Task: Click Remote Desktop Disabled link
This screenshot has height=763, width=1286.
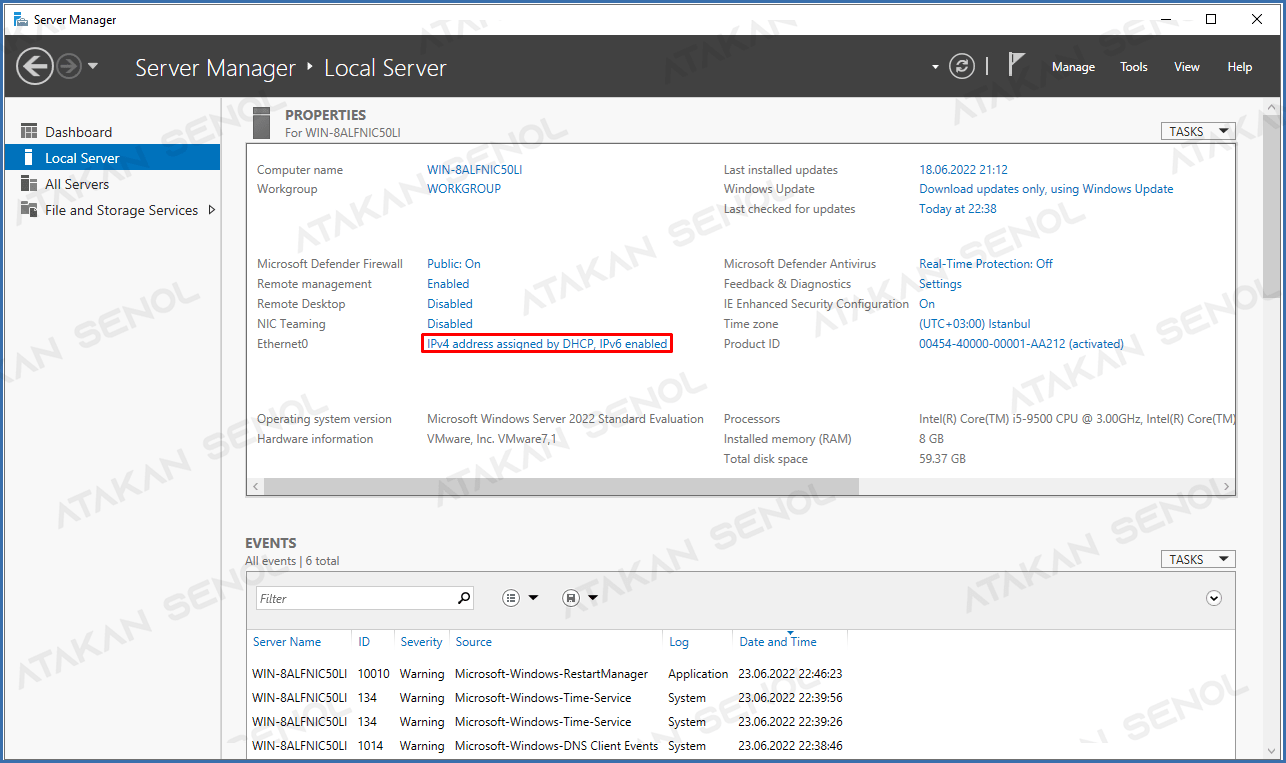Action: click(450, 304)
